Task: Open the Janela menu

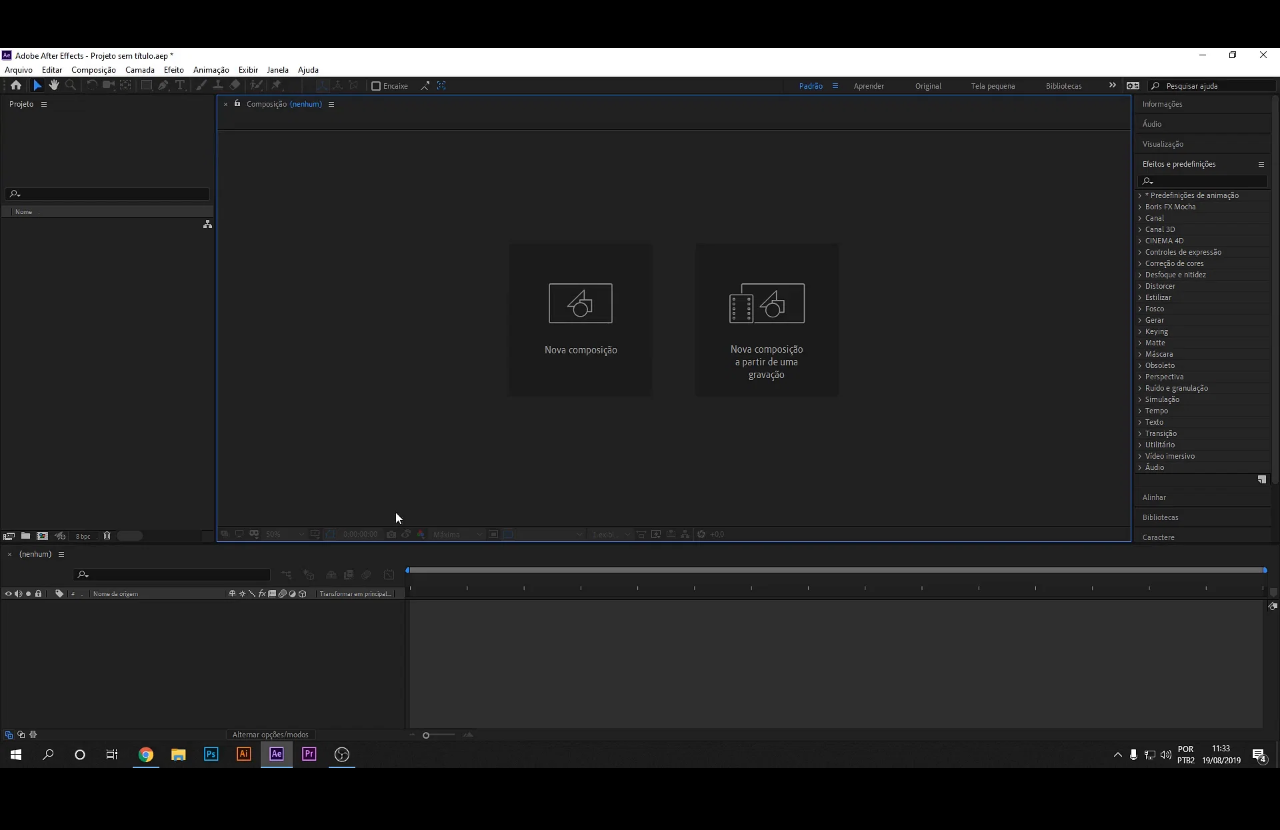Action: (x=278, y=70)
